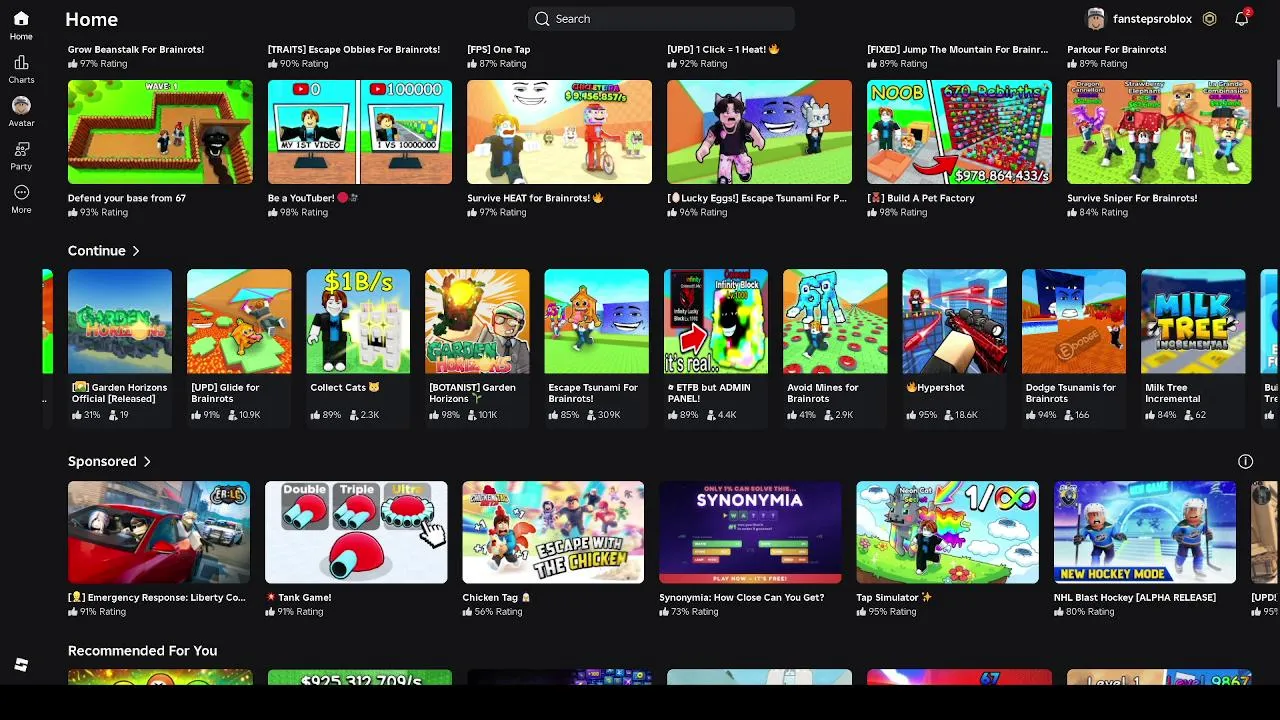Open Survive Sniper For Brainrots thumbnail
Image resolution: width=1280 pixels, height=720 pixels.
tap(1159, 132)
